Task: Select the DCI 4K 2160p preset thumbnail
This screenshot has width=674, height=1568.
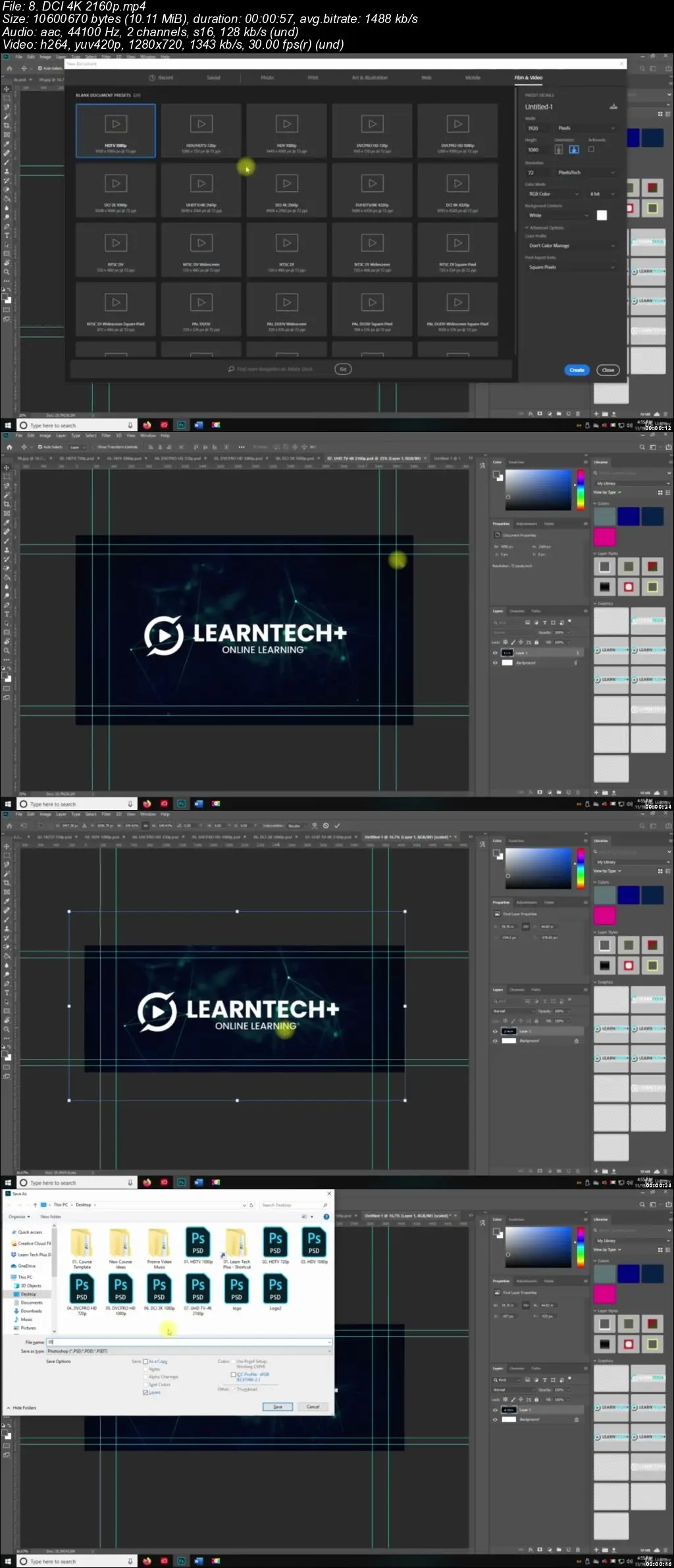Action: coord(286,190)
